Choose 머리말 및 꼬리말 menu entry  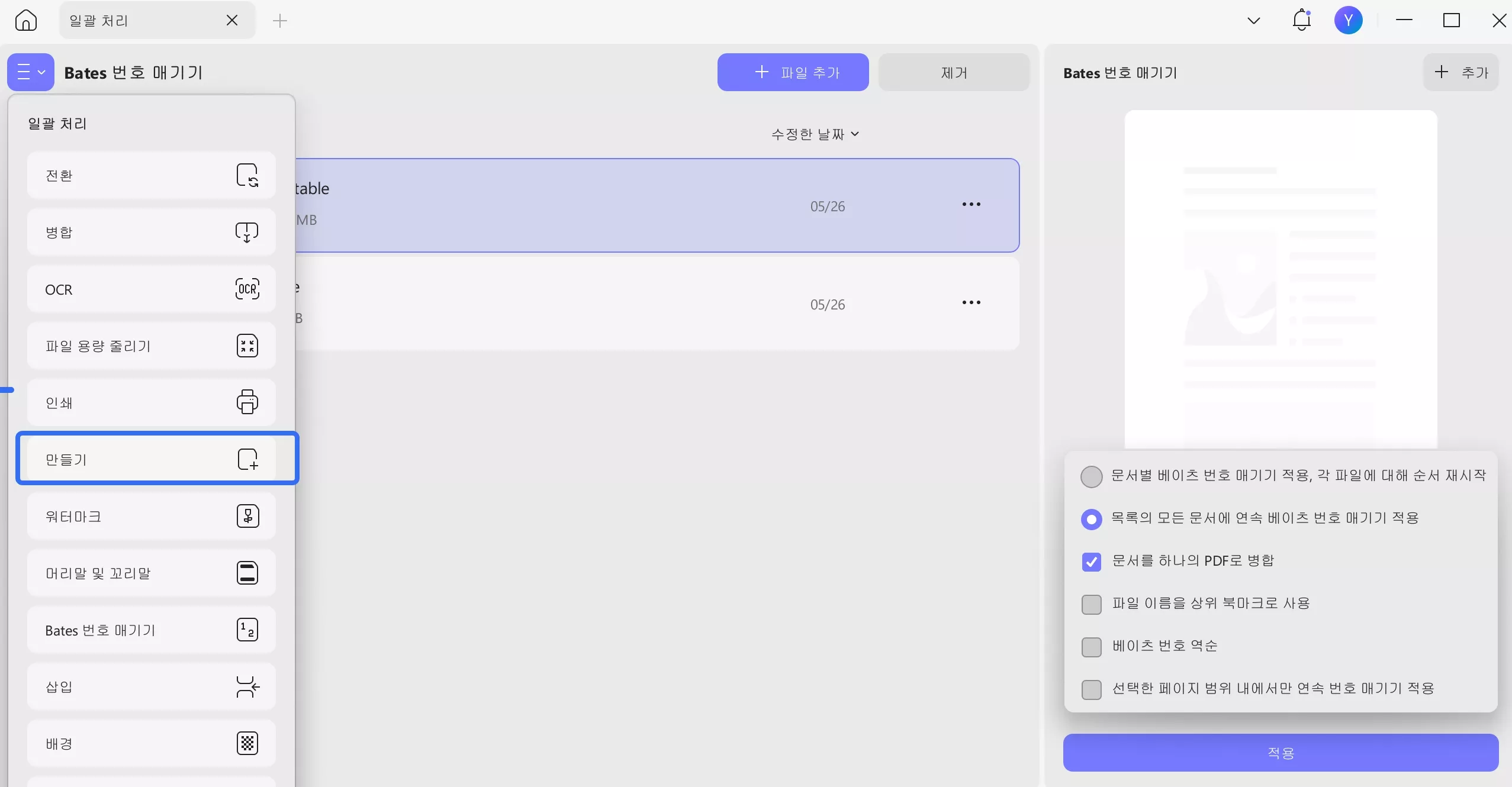(151, 573)
